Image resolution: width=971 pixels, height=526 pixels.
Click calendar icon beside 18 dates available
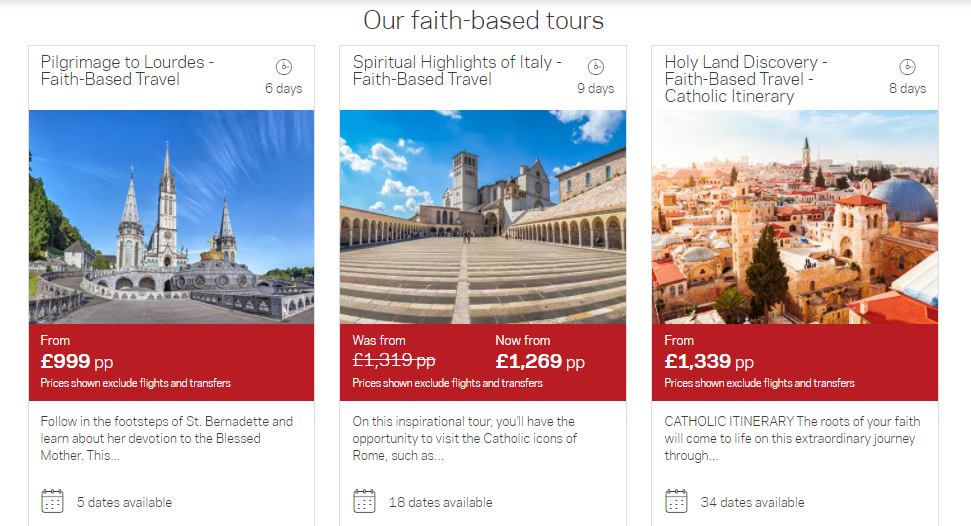[x=365, y=501]
